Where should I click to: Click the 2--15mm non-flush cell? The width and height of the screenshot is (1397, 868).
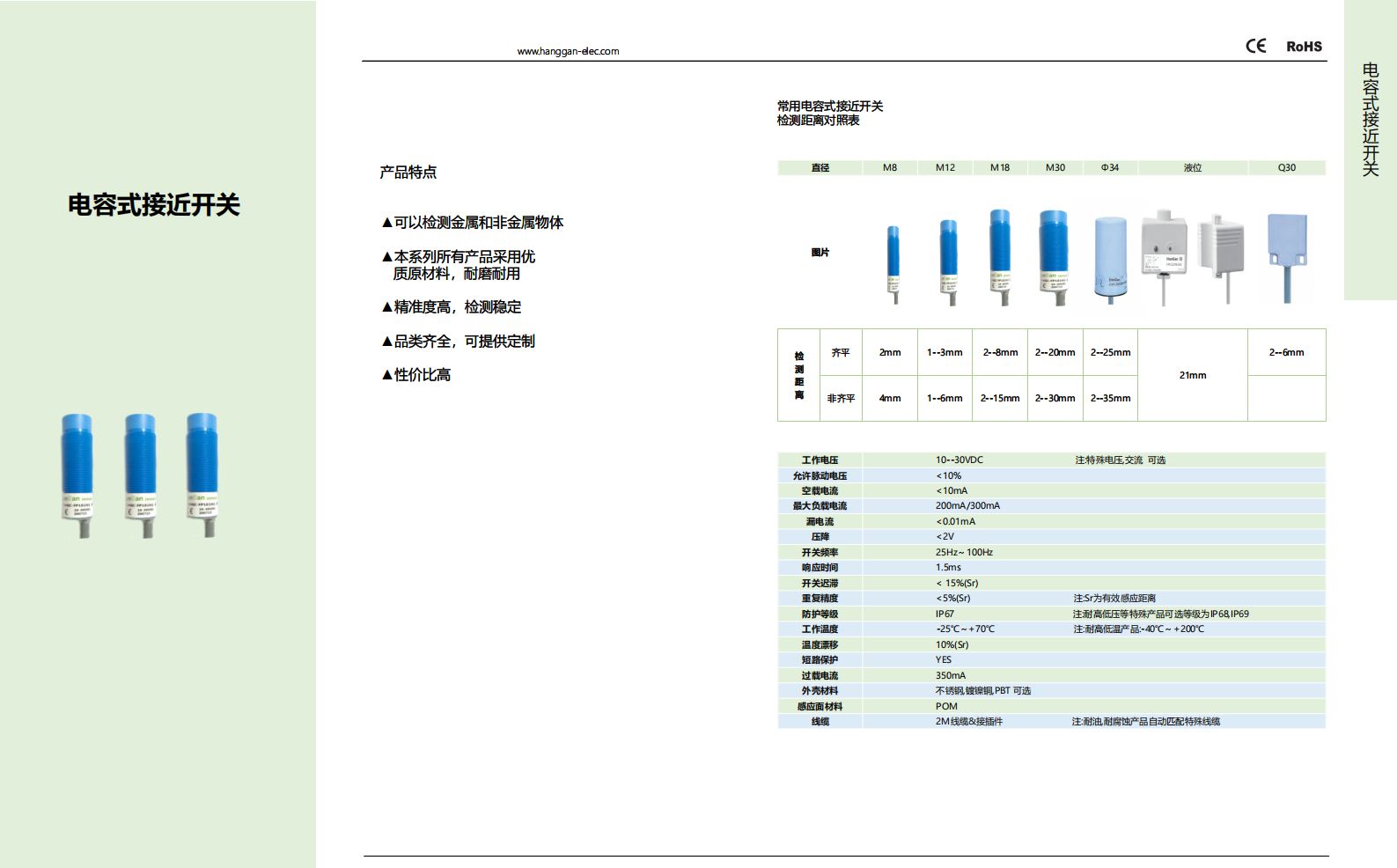[x=1000, y=398]
